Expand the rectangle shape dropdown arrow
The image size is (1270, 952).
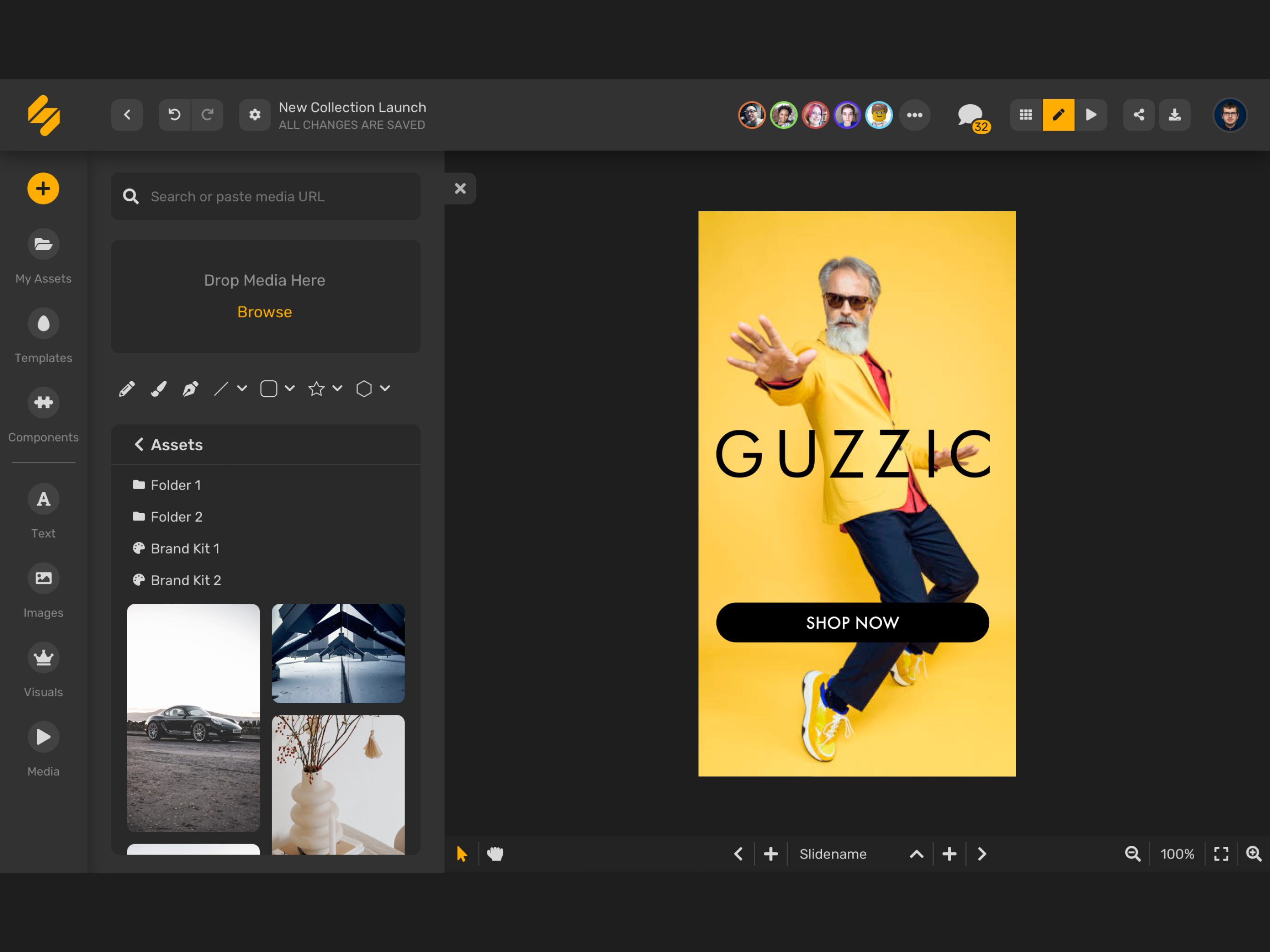(x=290, y=389)
